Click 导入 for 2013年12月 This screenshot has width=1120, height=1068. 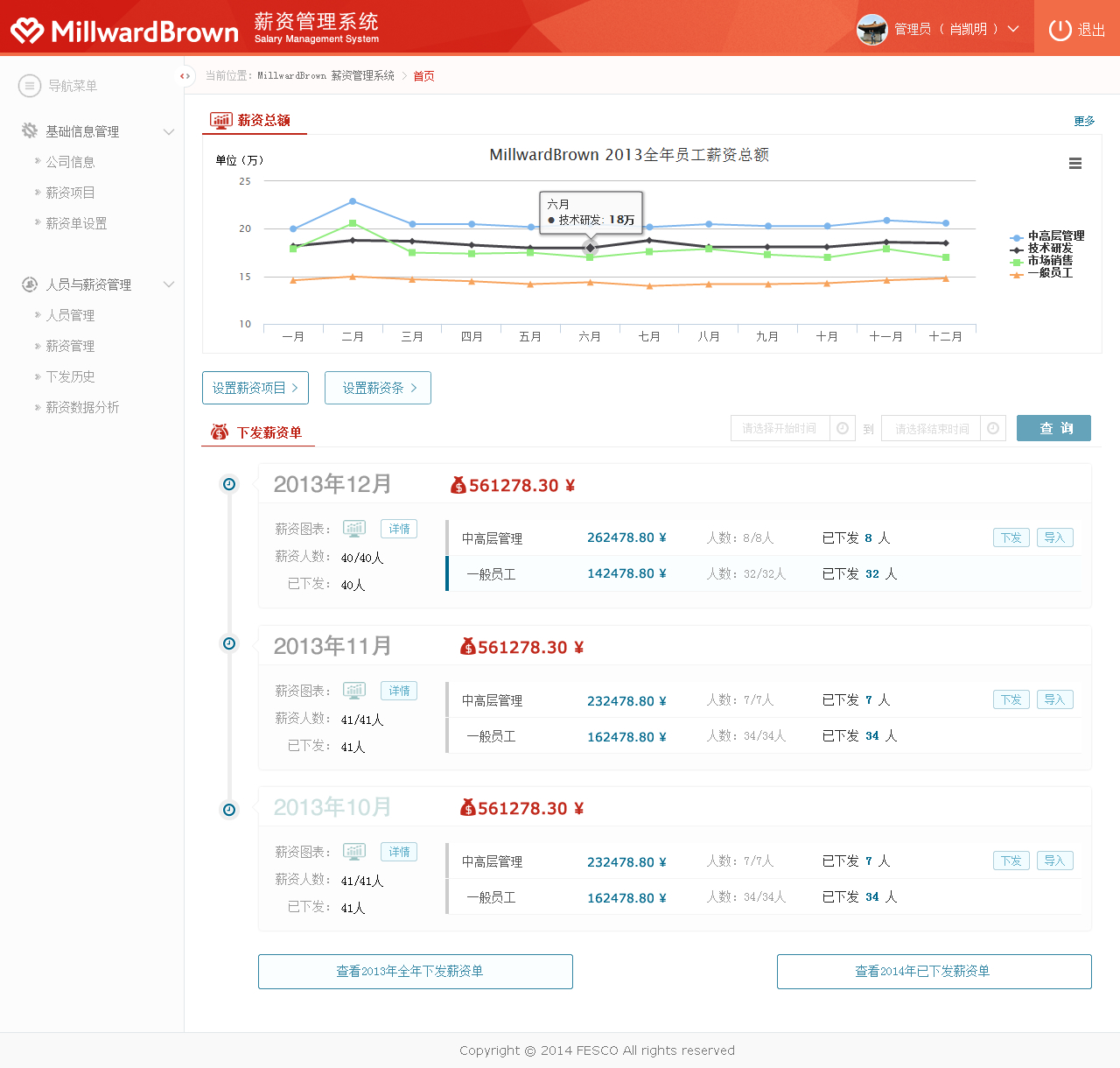[x=1055, y=538]
